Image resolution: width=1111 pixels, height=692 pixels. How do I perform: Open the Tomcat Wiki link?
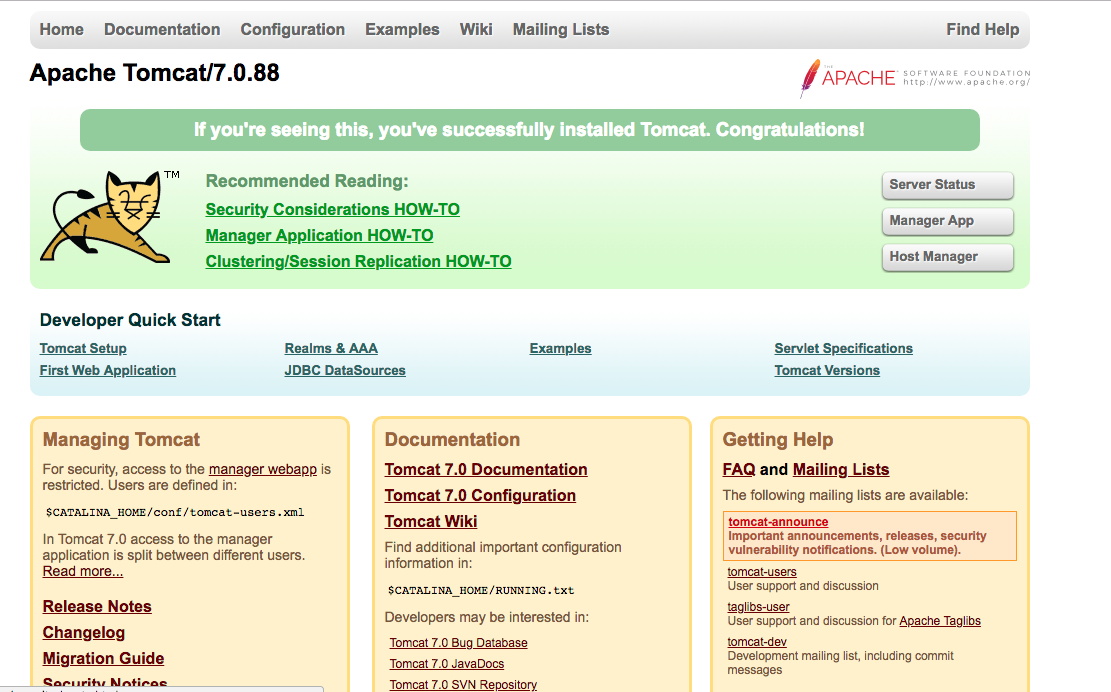coord(431,522)
